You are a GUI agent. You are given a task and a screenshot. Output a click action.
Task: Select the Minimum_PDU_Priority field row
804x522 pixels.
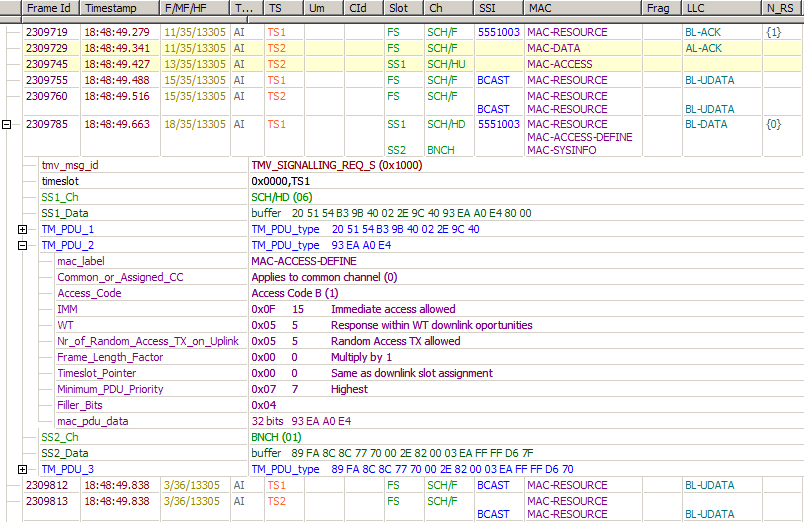tap(110, 389)
